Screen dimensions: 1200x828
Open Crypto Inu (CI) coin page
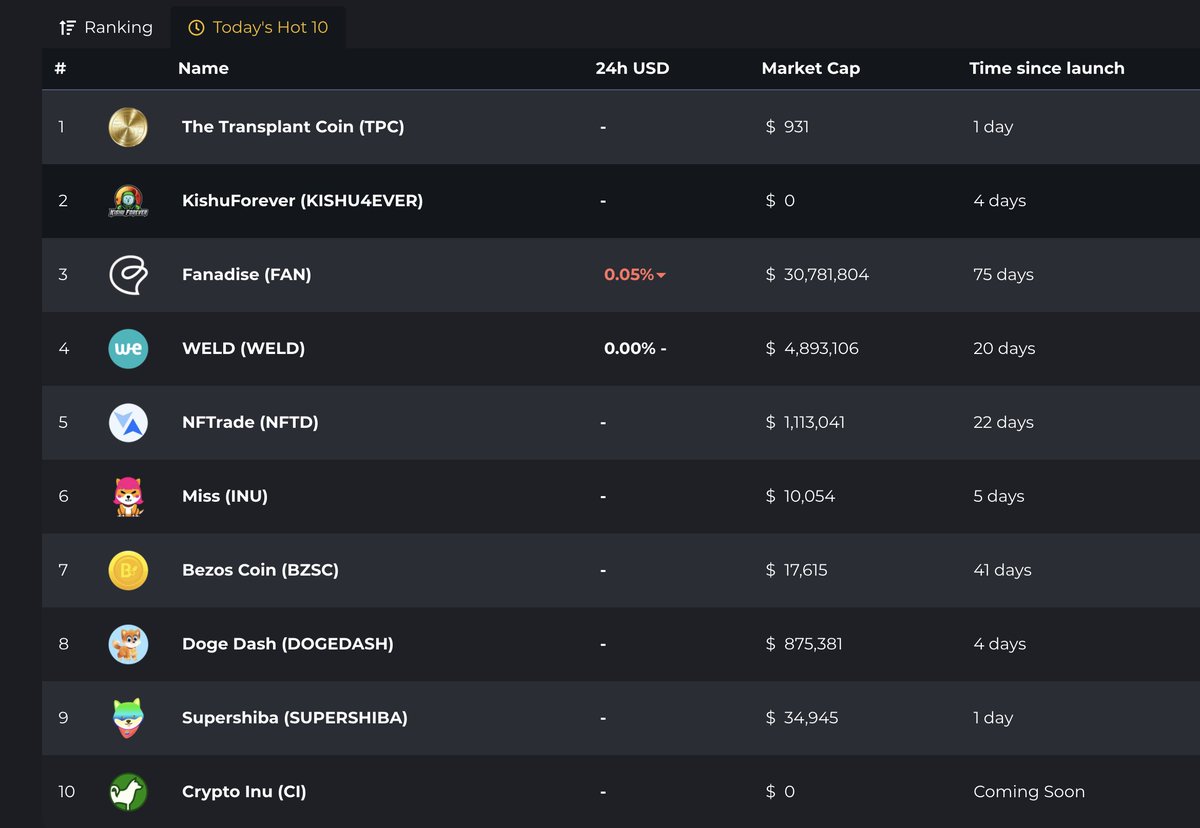pyautogui.click(x=244, y=792)
